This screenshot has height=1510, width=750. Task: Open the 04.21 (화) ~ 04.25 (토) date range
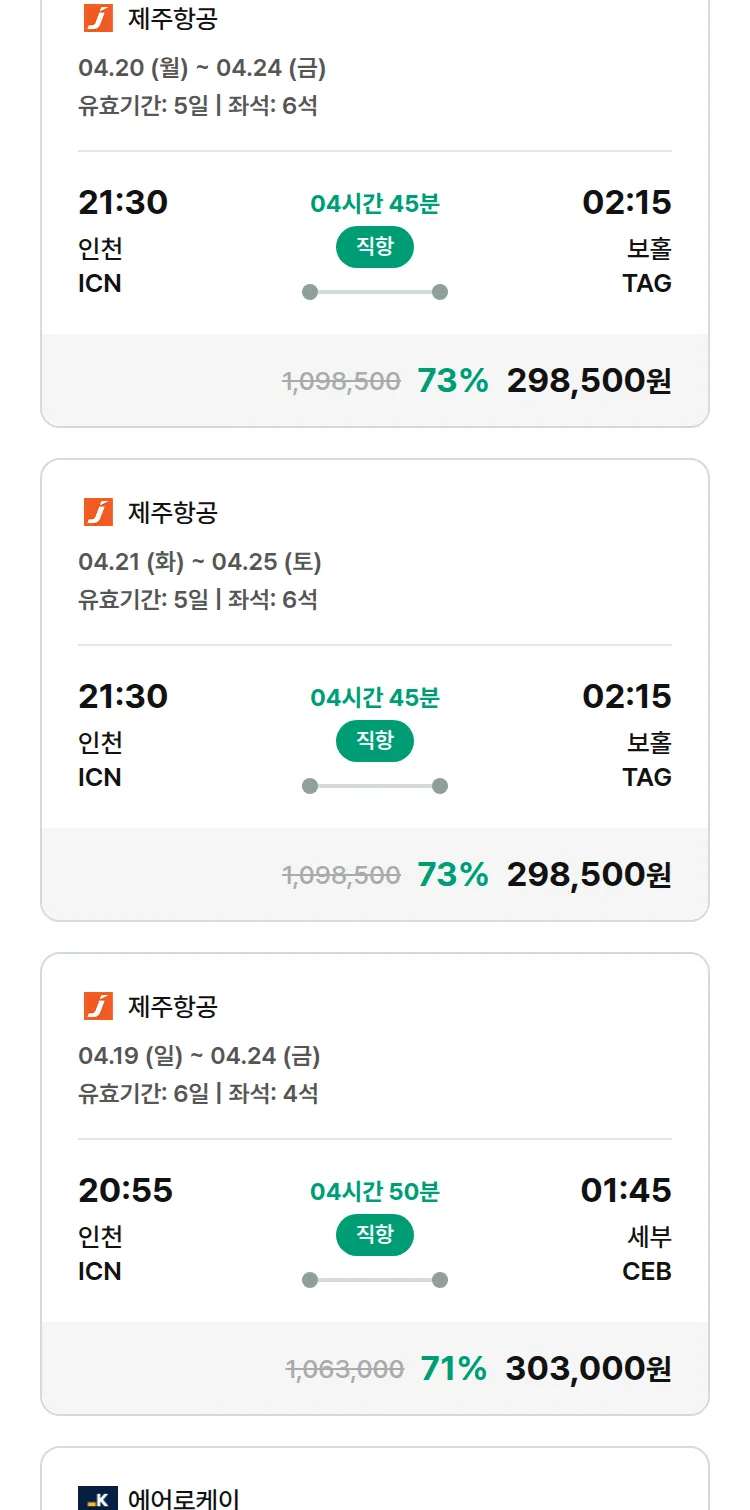pos(200,562)
